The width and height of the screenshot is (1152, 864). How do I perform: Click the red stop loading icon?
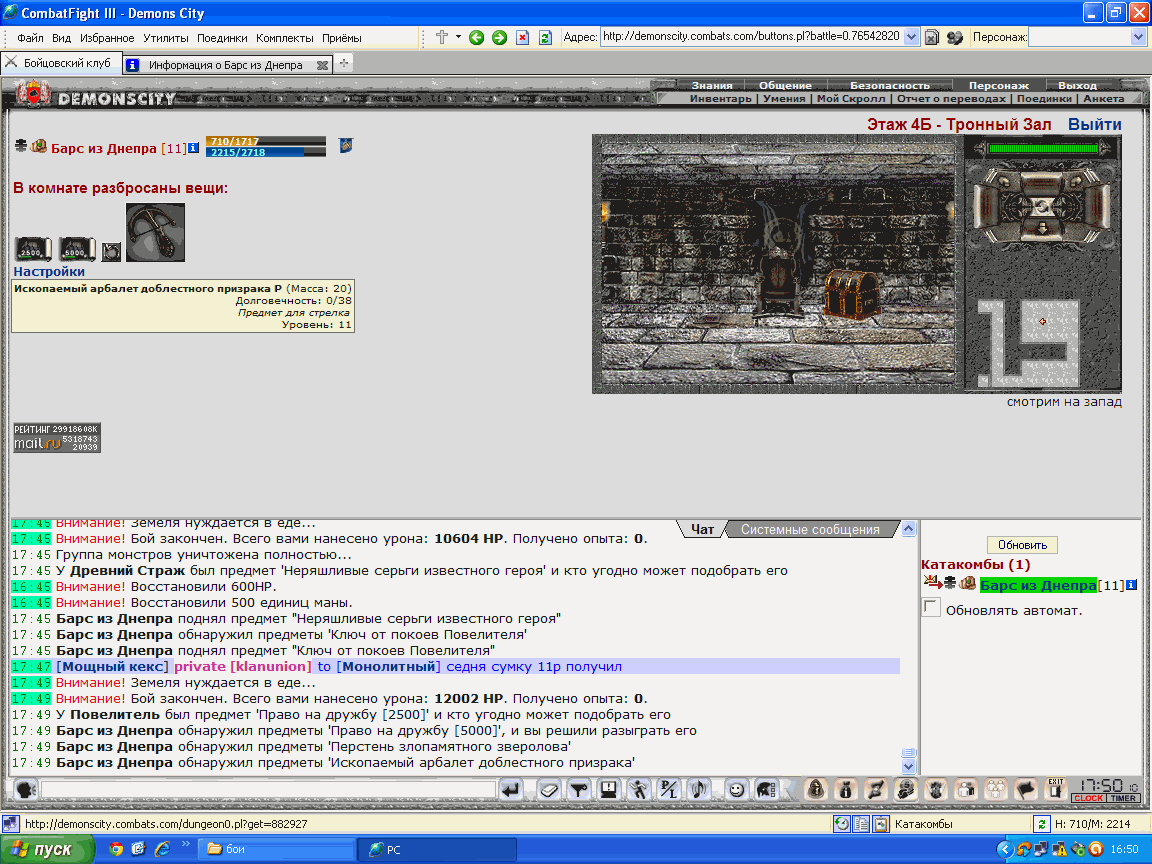(x=522, y=37)
